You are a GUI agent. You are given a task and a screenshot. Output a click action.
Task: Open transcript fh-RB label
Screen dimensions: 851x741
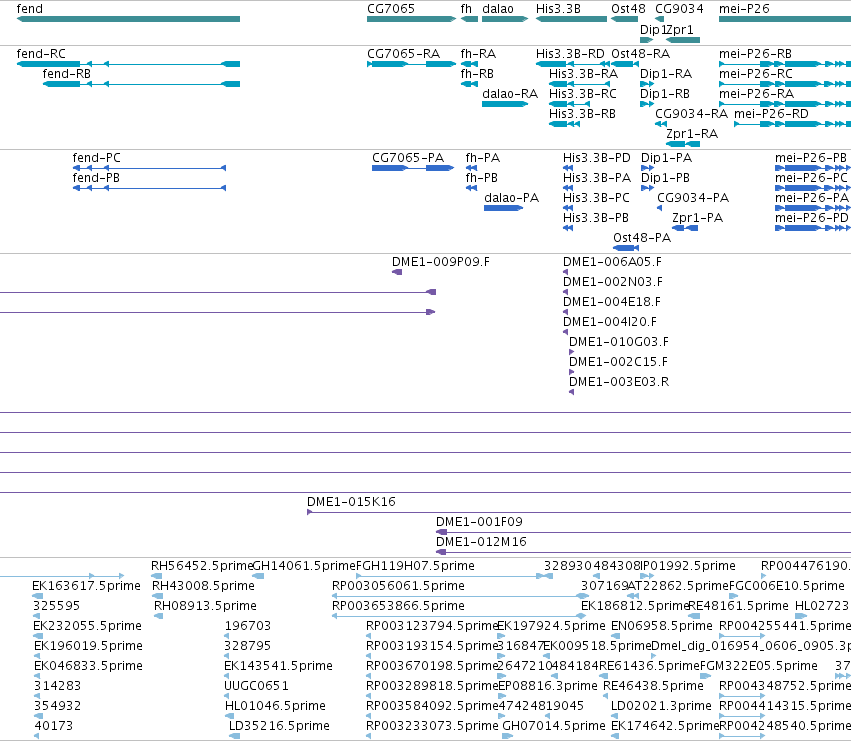tap(477, 74)
